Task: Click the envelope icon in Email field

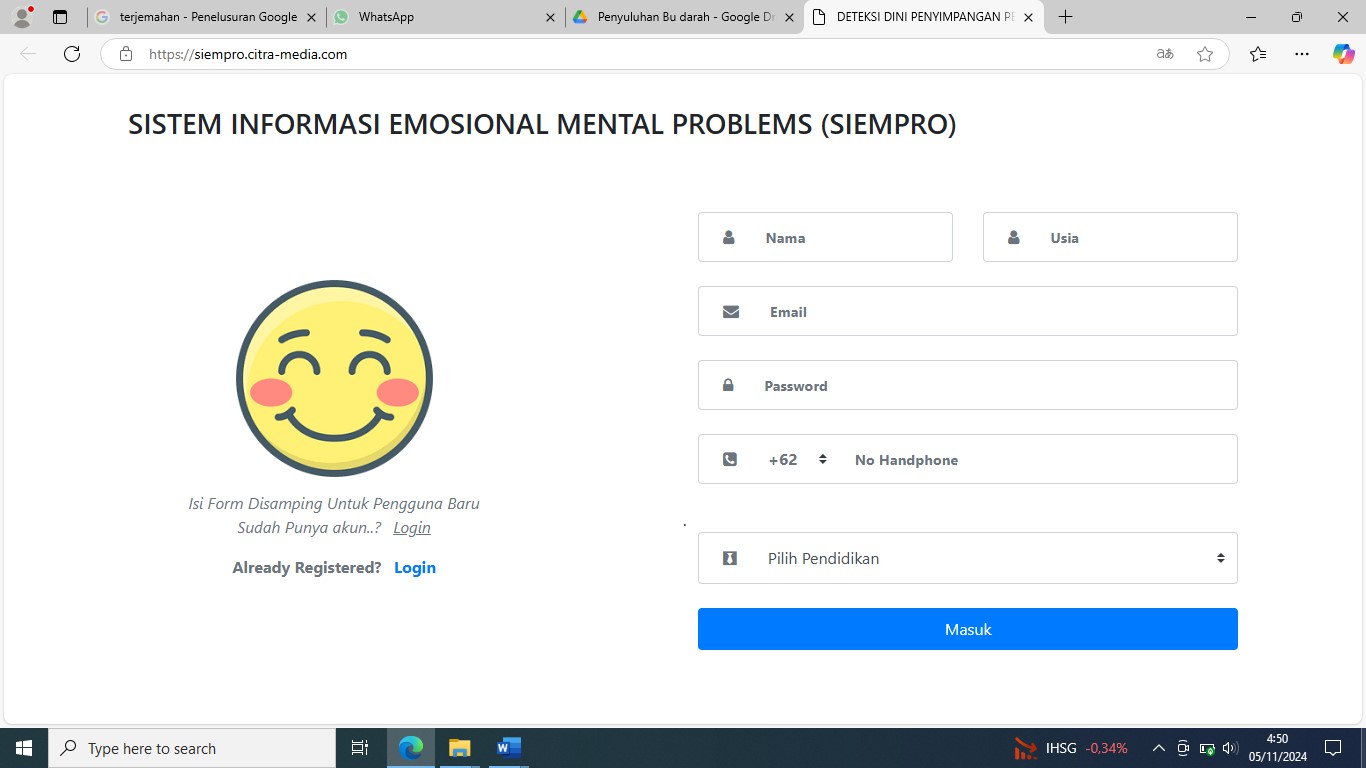Action: point(731,312)
